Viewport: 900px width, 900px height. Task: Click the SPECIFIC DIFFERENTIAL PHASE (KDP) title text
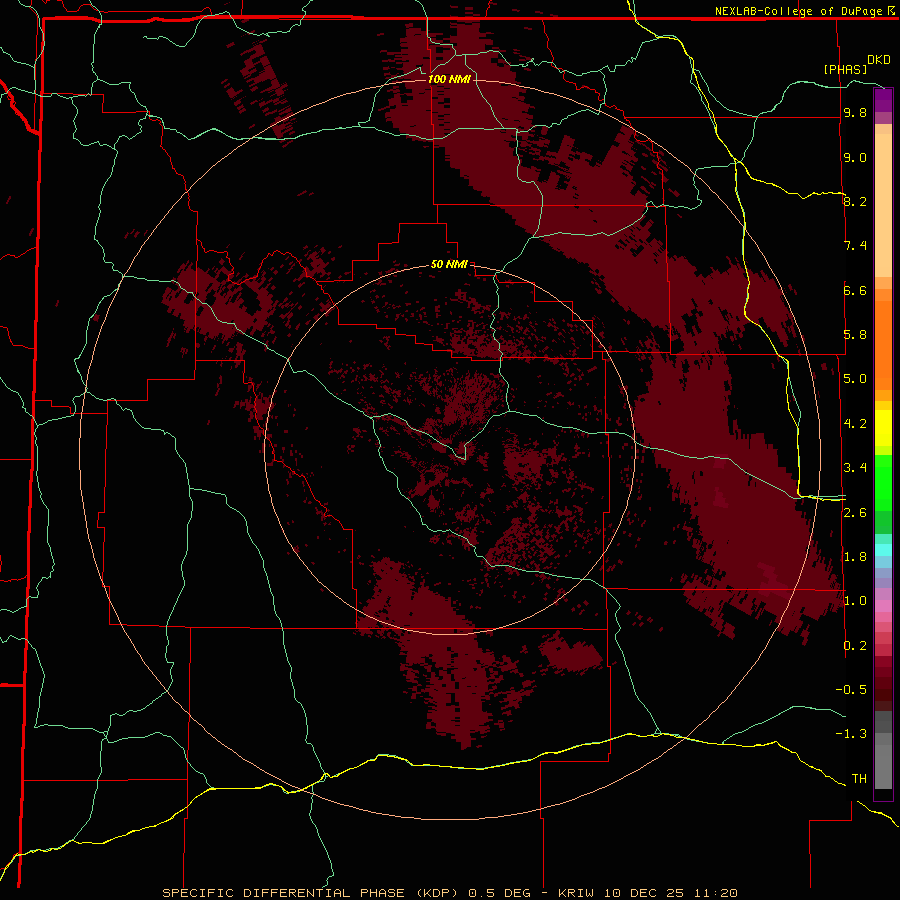click(x=312, y=893)
